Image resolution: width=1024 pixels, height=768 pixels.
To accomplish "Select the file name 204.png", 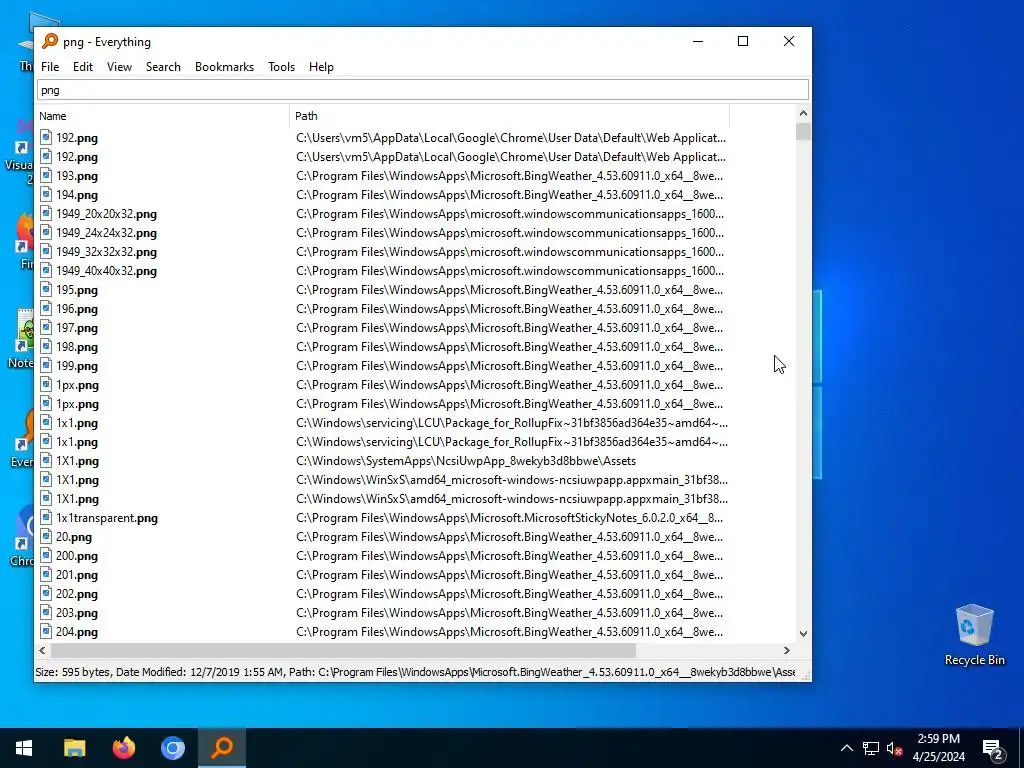I will 76,632.
